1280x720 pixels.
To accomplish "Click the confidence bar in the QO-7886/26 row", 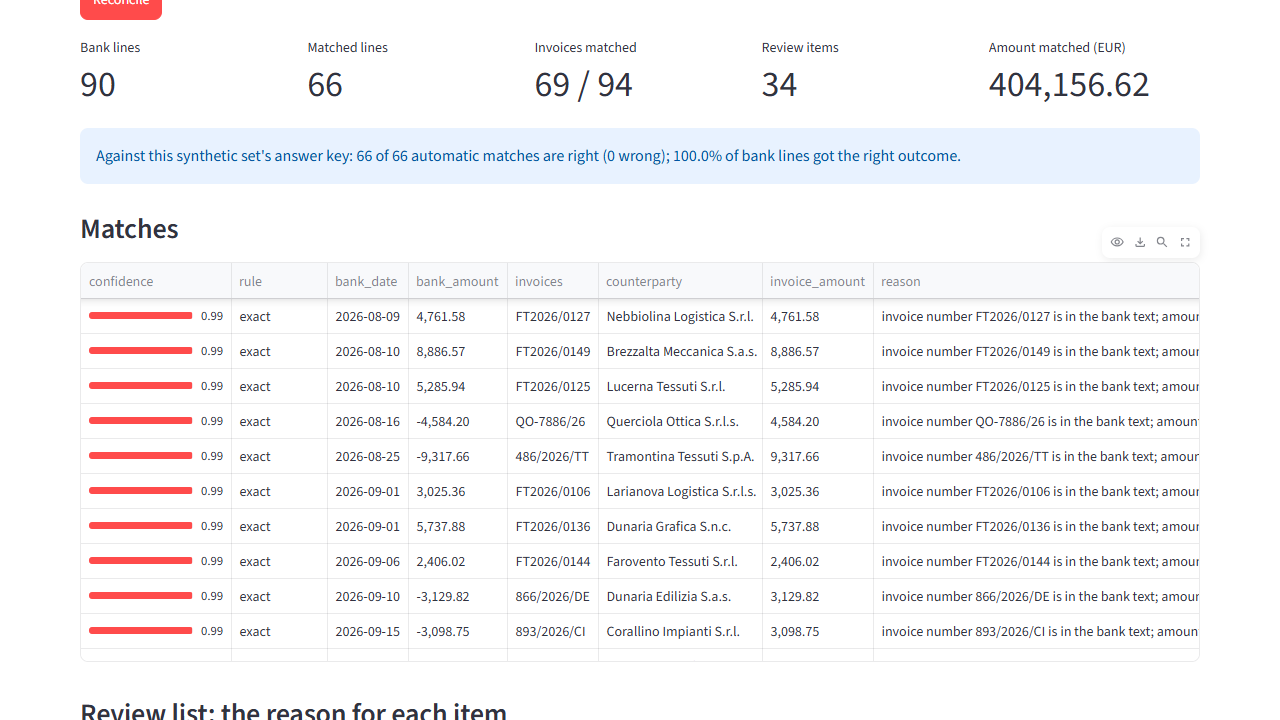I will 140,421.
